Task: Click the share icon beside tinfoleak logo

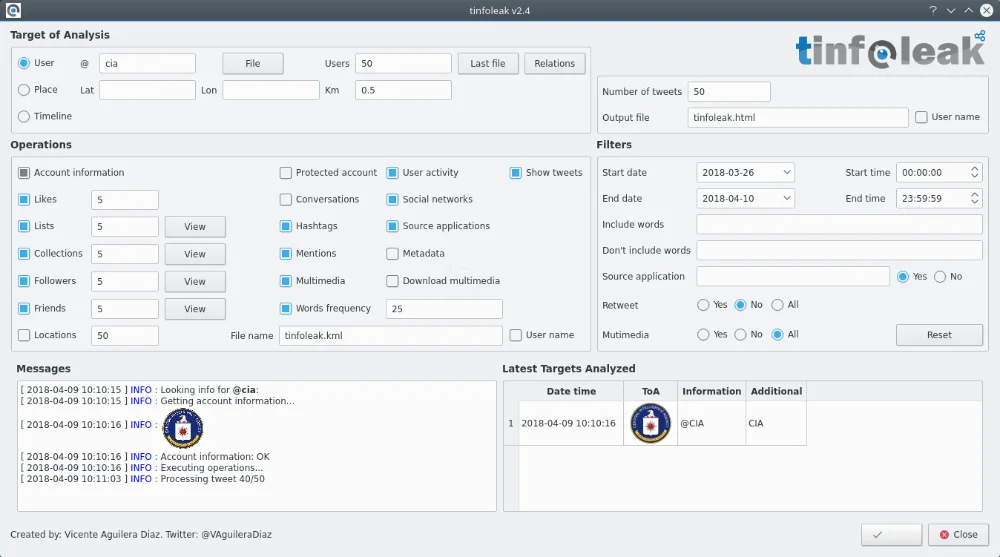Action: (979, 36)
